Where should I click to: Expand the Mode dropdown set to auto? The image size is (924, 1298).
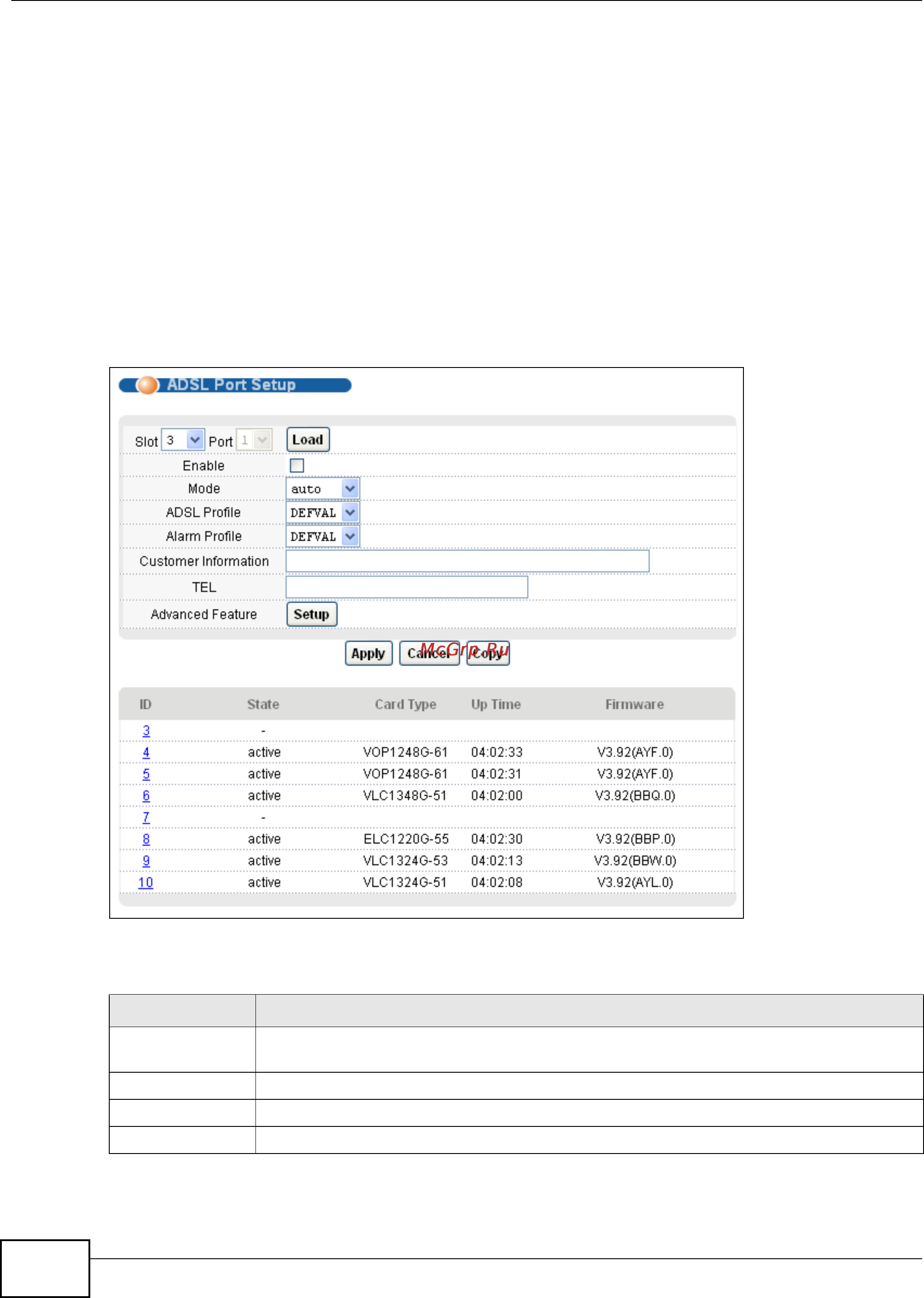click(x=323, y=489)
